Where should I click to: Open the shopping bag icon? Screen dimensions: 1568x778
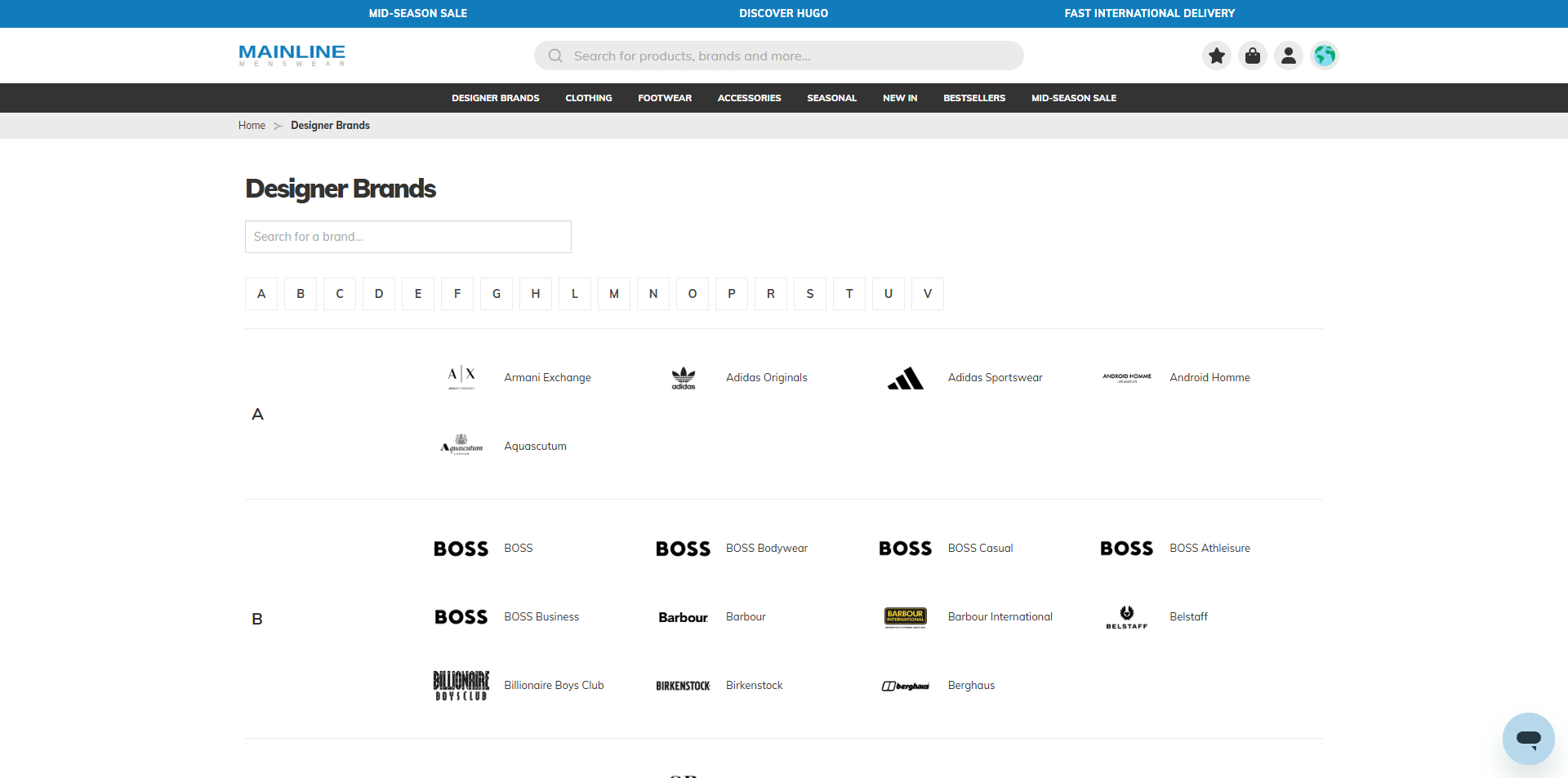coord(1253,56)
